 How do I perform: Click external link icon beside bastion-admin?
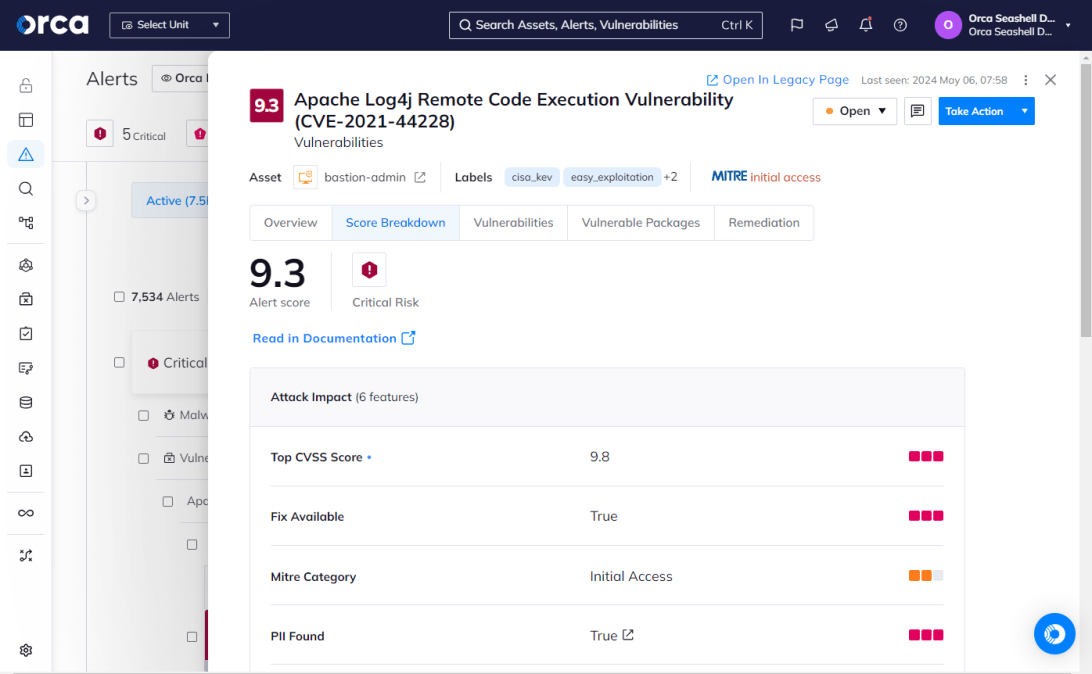(x=420, y=177)
